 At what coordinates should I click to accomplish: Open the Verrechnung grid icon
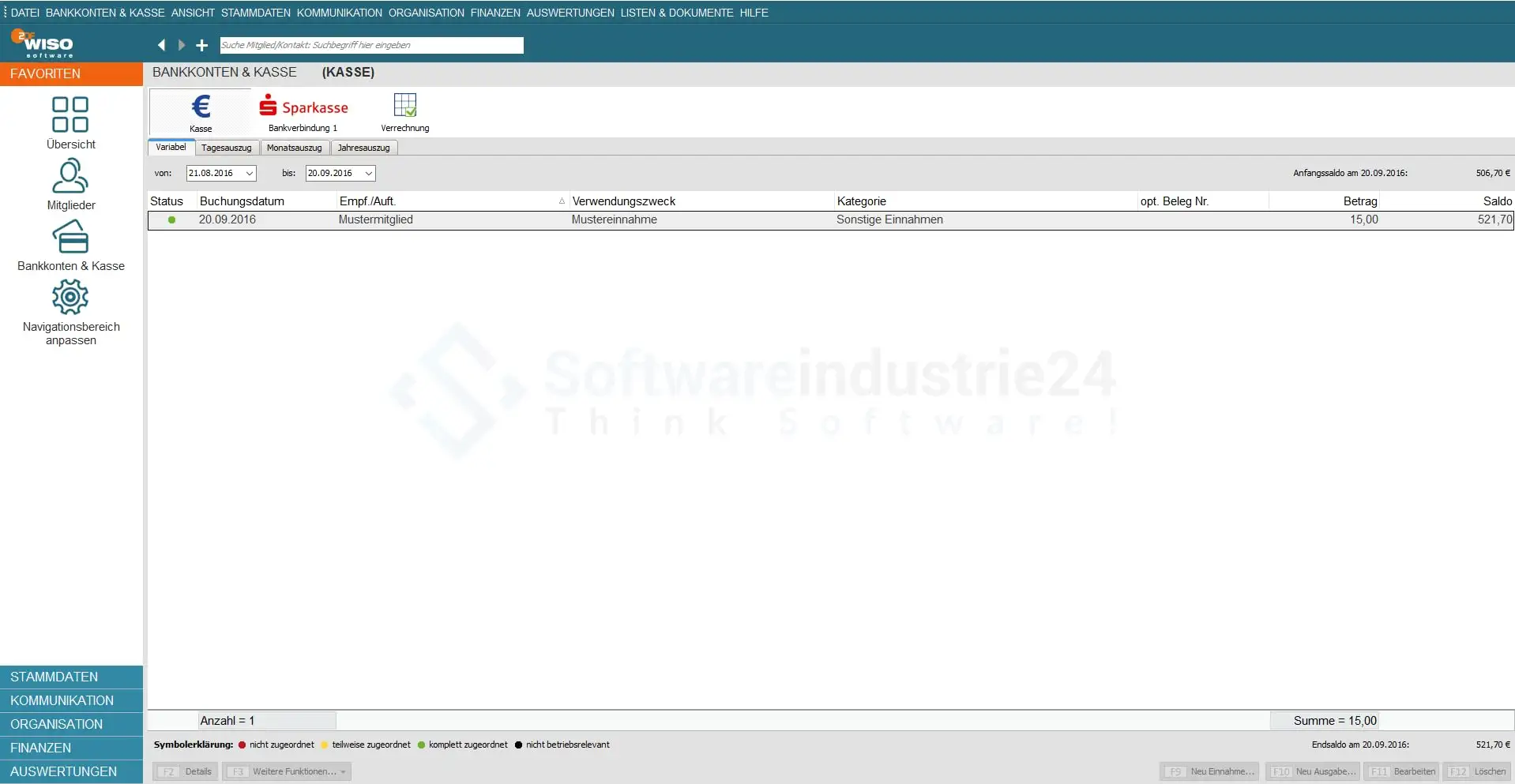[404, 112]
